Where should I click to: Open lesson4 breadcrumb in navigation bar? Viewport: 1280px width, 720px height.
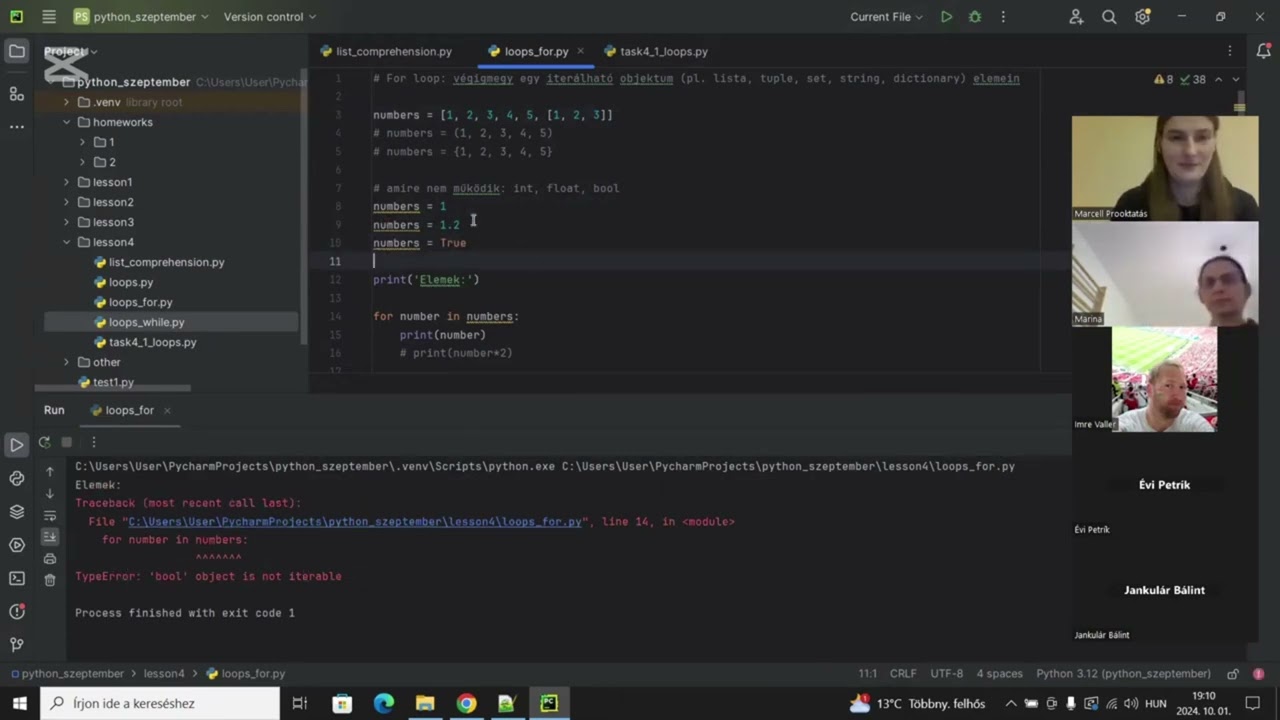pyautogui.click(x=164, y=674)
